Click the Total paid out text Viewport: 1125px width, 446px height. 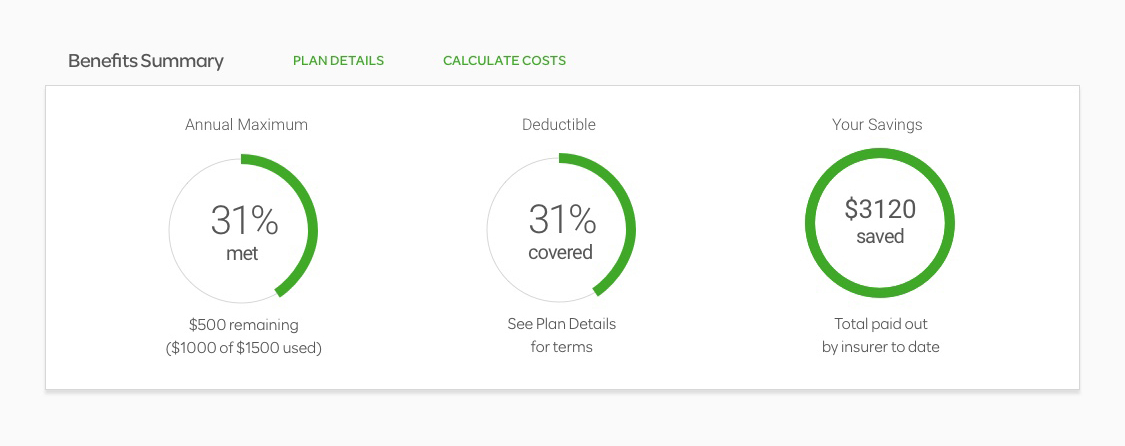pos(881,324)
